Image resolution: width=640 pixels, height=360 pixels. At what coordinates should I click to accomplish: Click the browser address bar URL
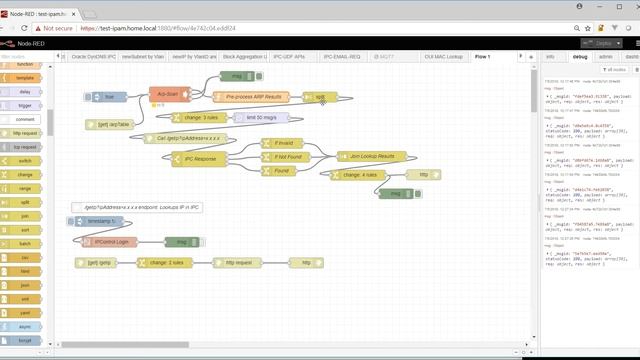(158, 28)
